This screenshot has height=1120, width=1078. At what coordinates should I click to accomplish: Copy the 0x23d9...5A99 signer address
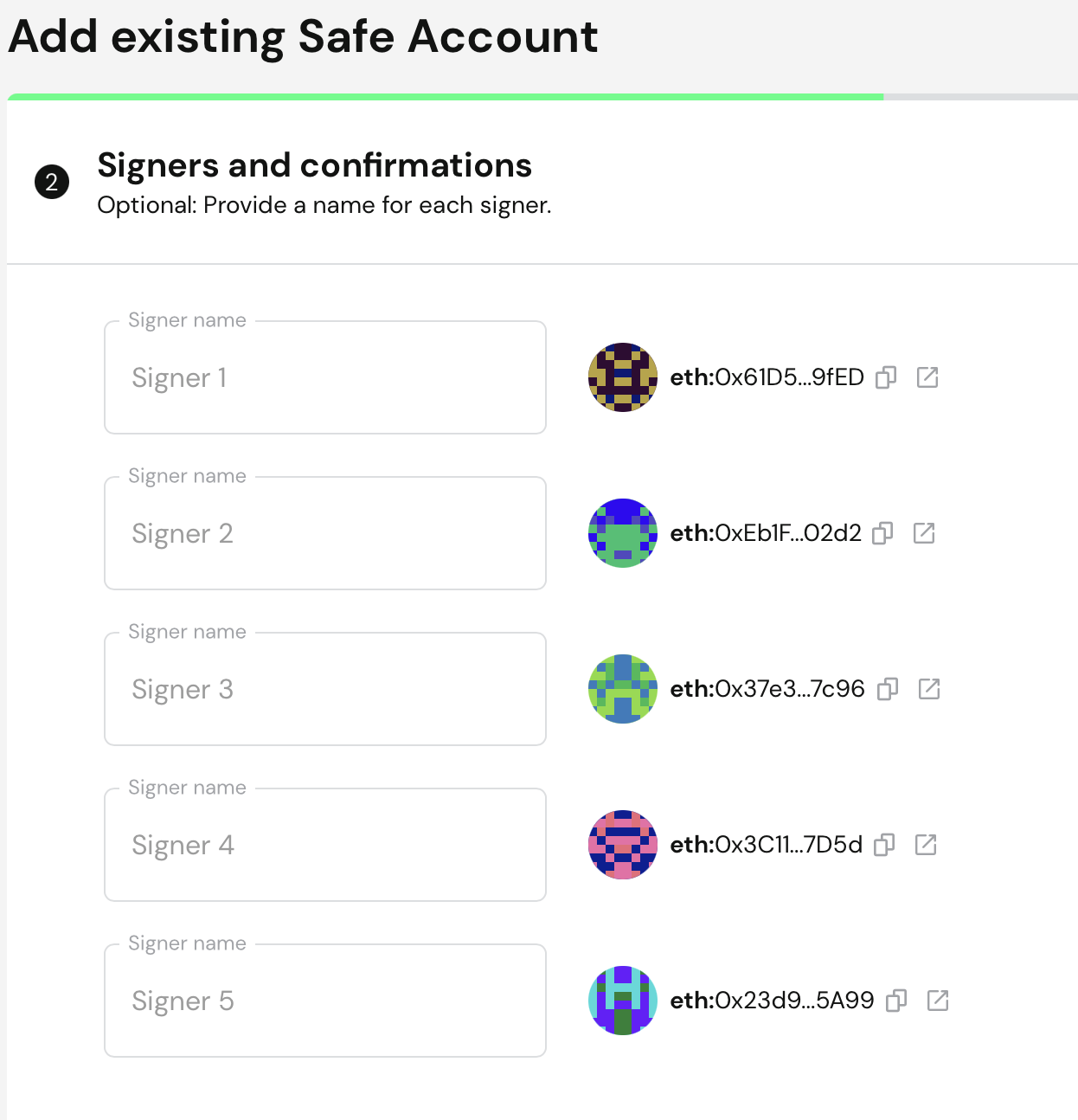[896, 1001]
